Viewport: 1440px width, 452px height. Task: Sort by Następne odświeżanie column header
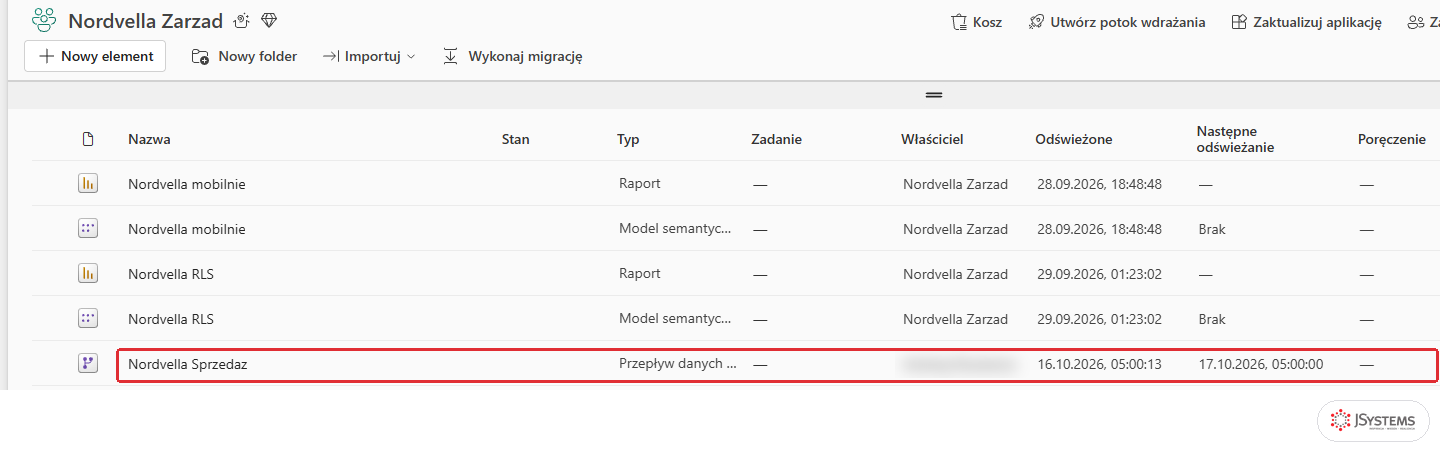point(1235,139)
